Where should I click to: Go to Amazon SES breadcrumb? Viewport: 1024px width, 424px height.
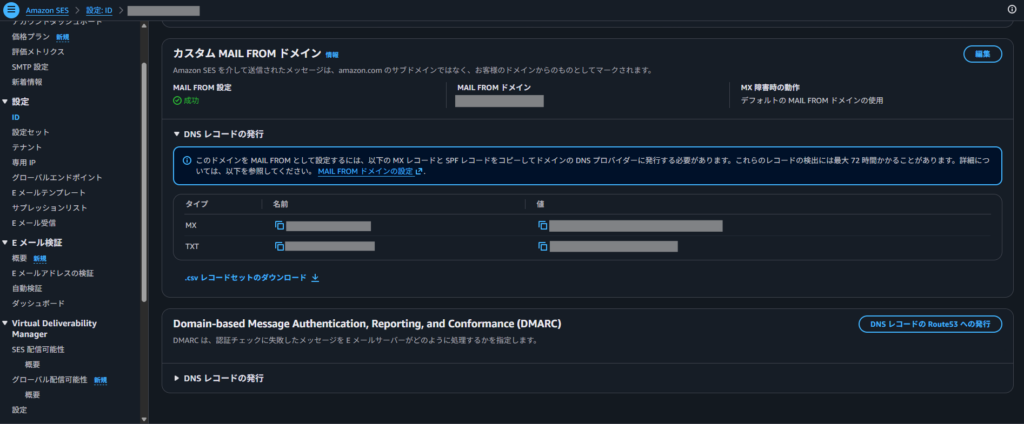click(47, 10)
